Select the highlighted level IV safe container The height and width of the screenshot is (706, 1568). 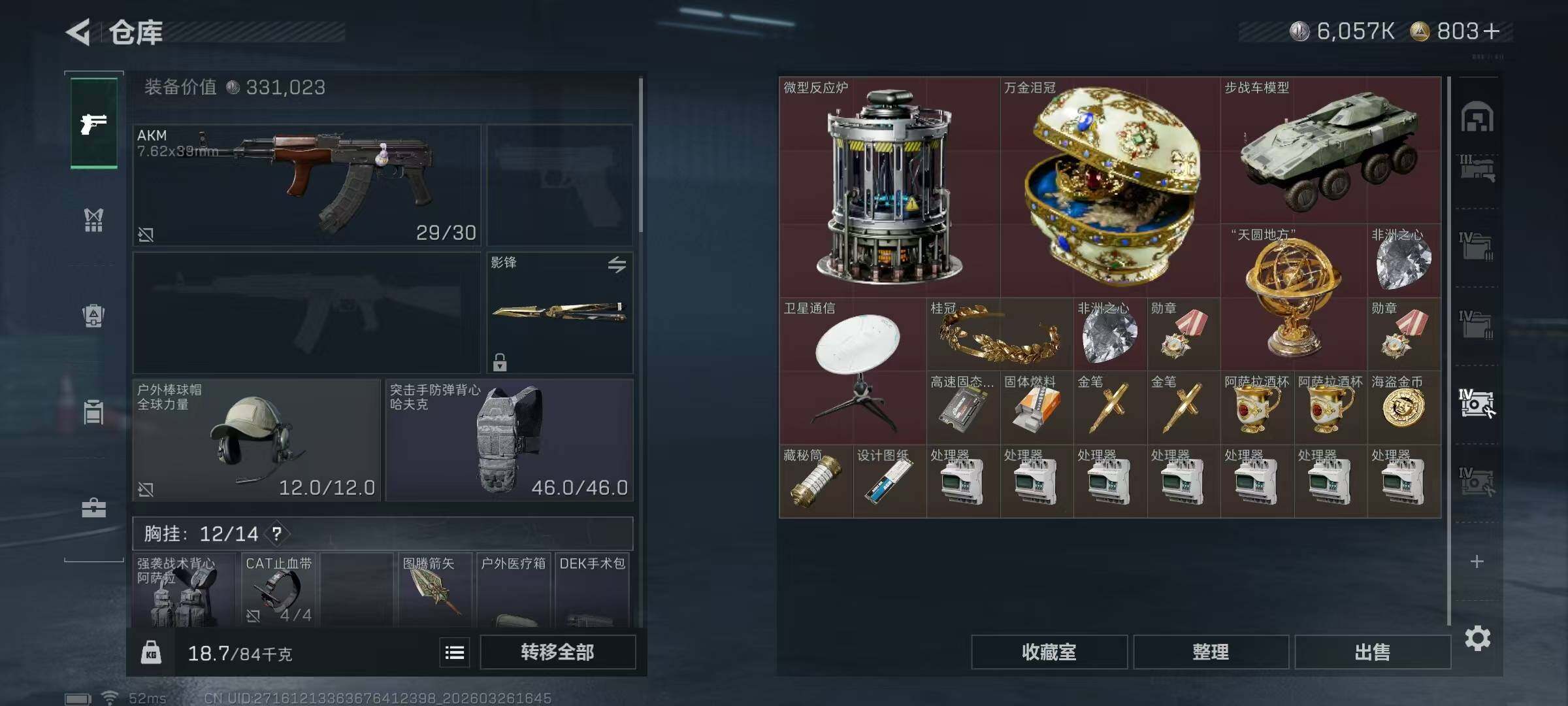click(1477, 403)
